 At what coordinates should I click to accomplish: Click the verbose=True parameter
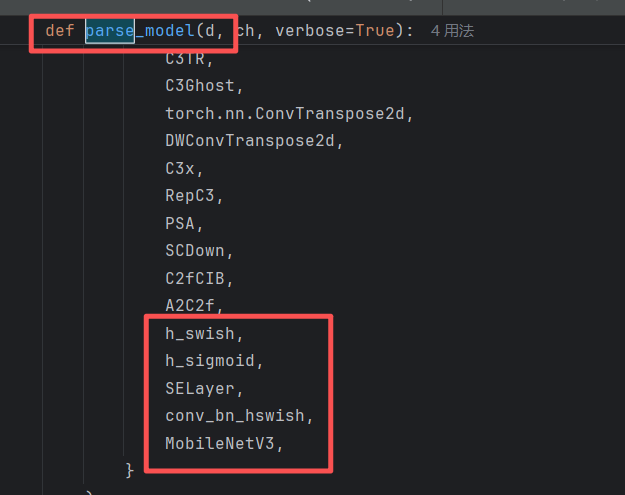(335, 31)
